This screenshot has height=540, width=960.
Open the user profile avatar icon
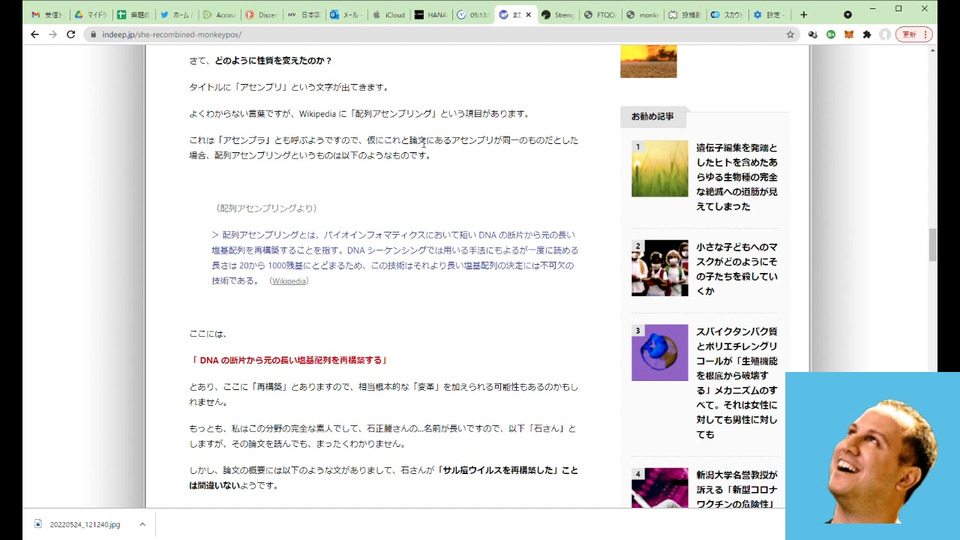tap(885, 34)
